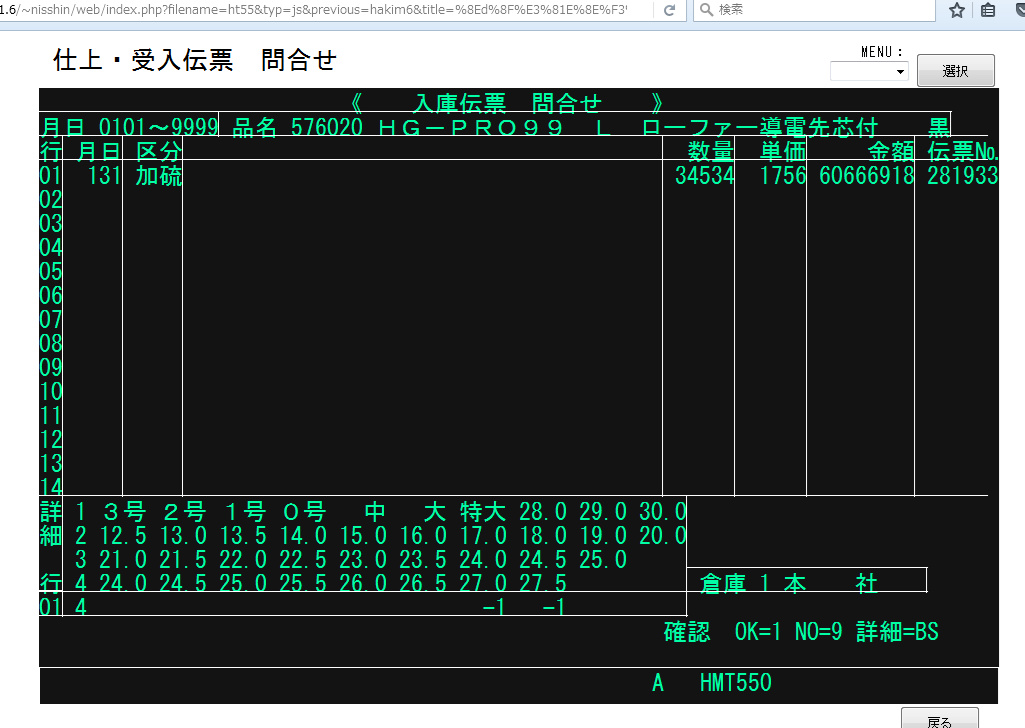Click the browser reload icon
1025x728 pixels.
click(x=669, y=10)
